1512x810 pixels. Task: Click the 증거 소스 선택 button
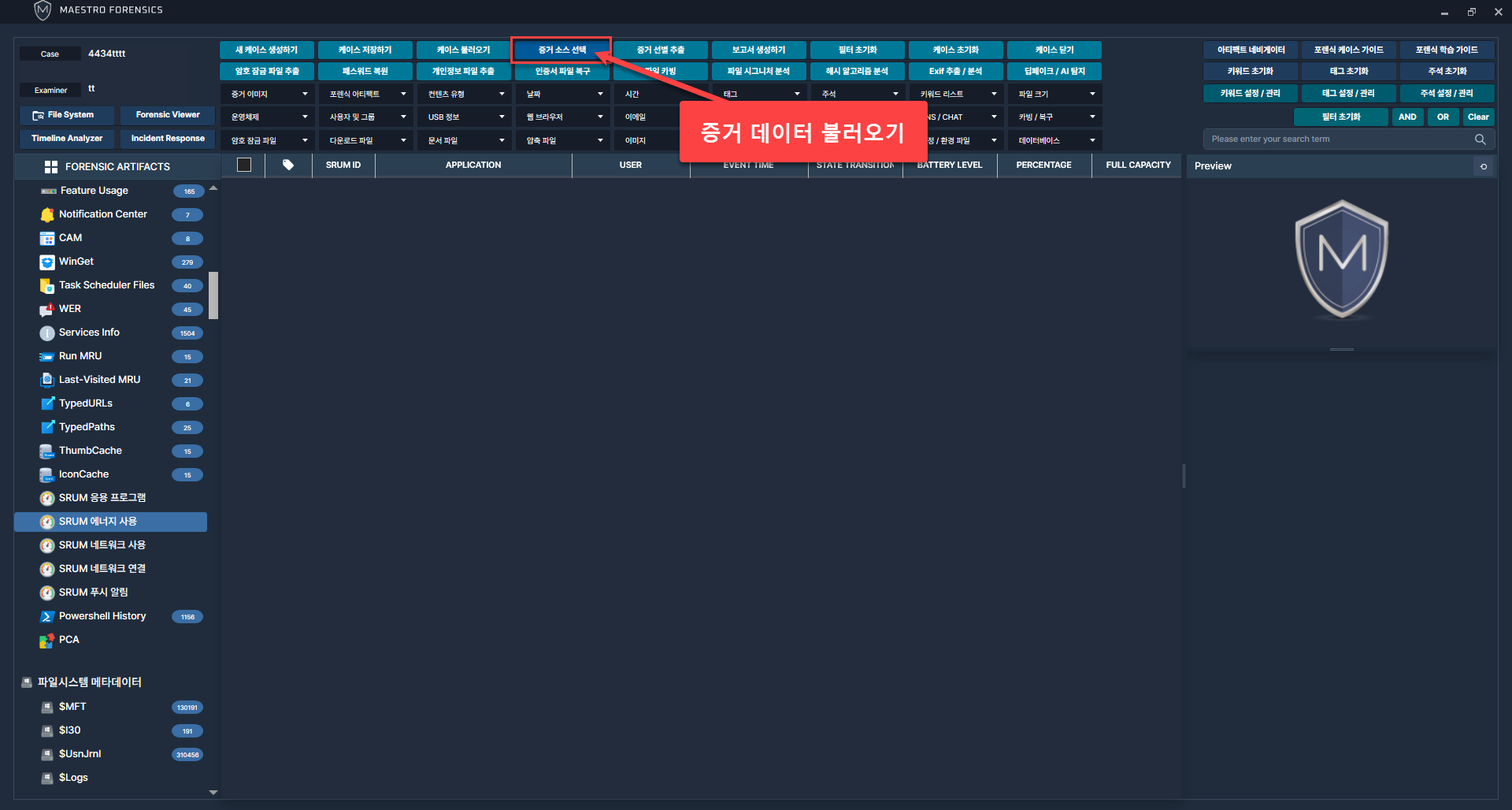(x=561, y=50)
